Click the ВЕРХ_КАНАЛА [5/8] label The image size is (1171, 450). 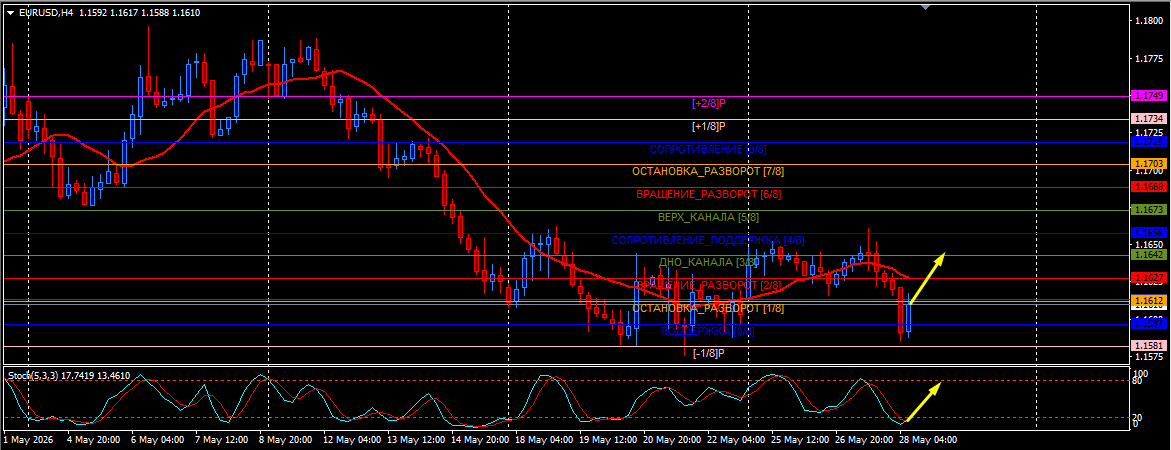[x=708, y=218]
